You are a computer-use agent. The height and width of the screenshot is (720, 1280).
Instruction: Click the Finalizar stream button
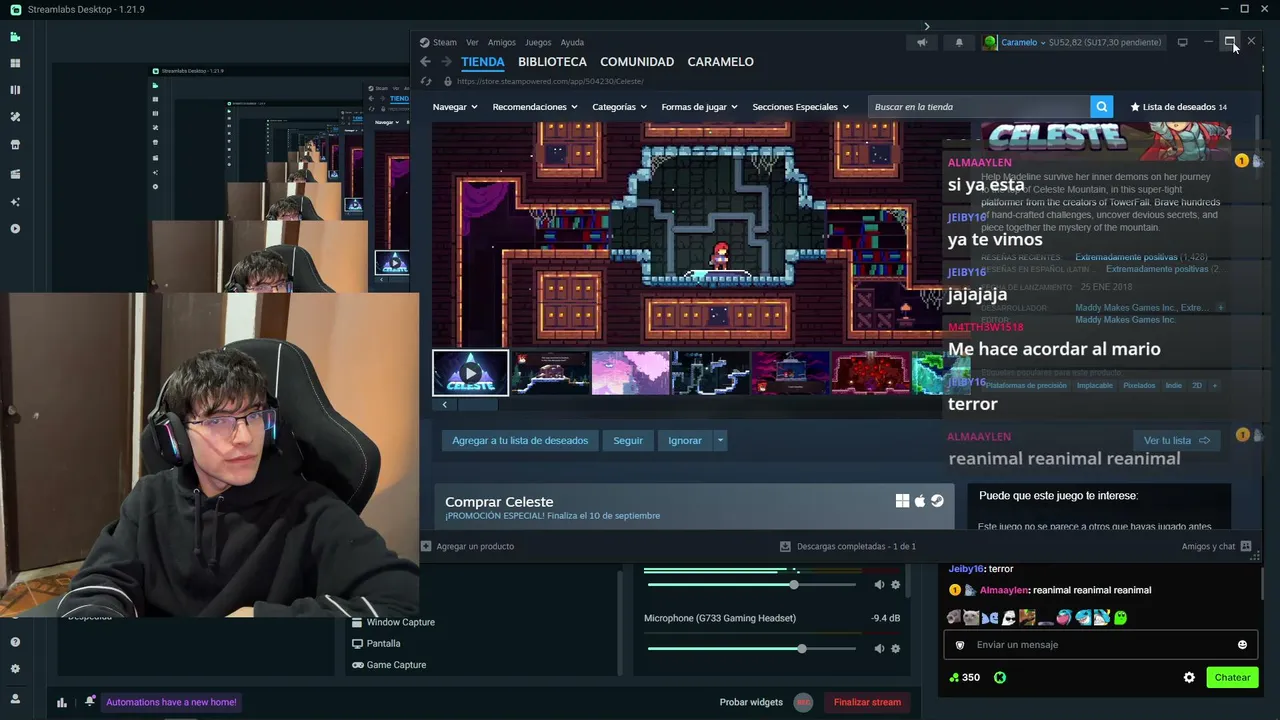[x=867, y=702]
